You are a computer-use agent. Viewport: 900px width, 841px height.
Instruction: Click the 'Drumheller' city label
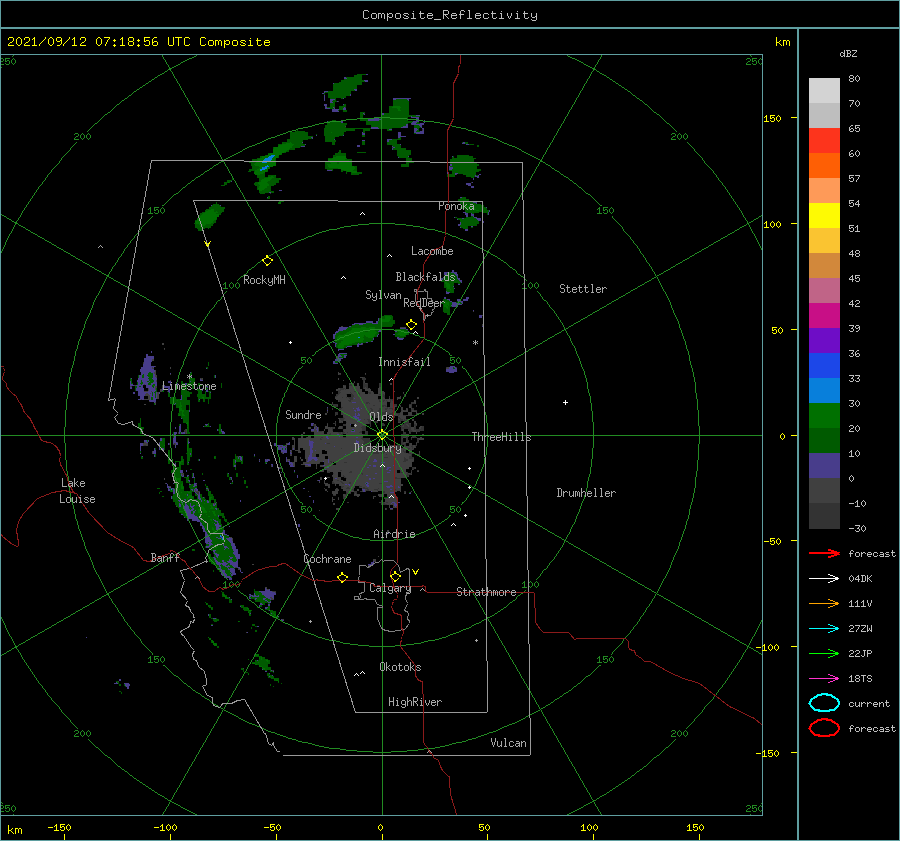pos(586,493)
